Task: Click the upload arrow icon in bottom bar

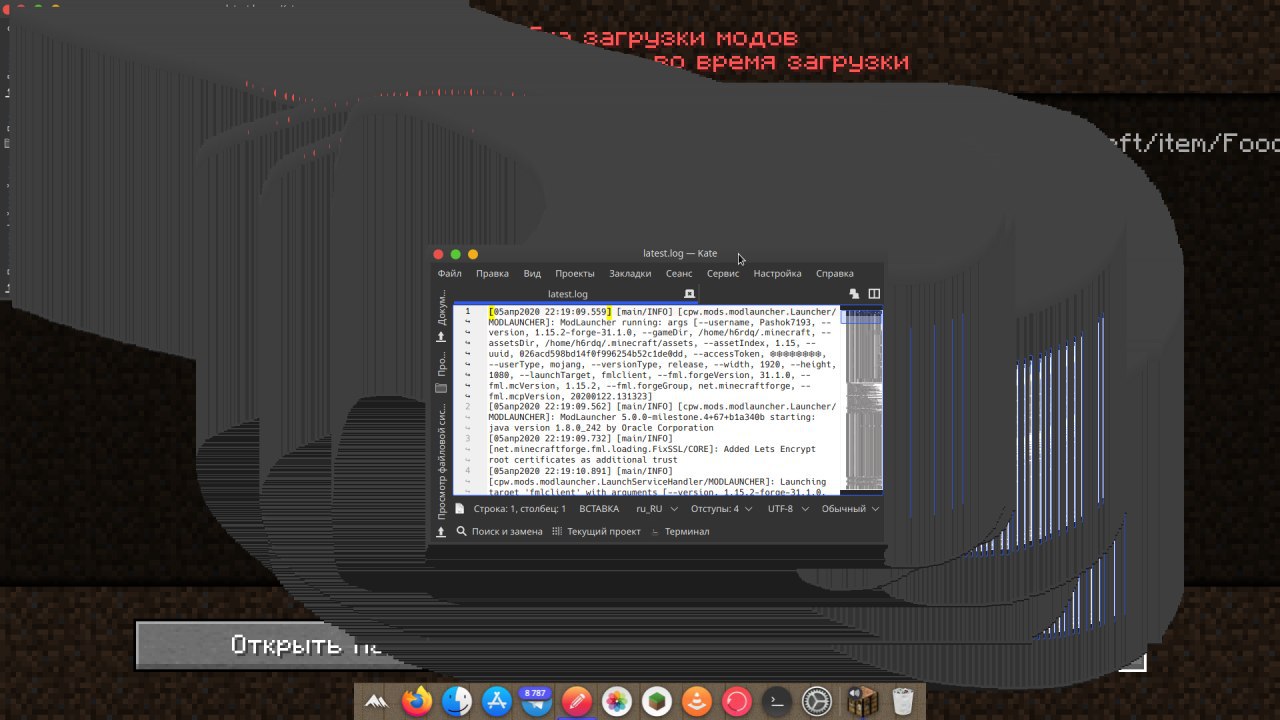Action: pyautogui.click(x=441, y=532)
